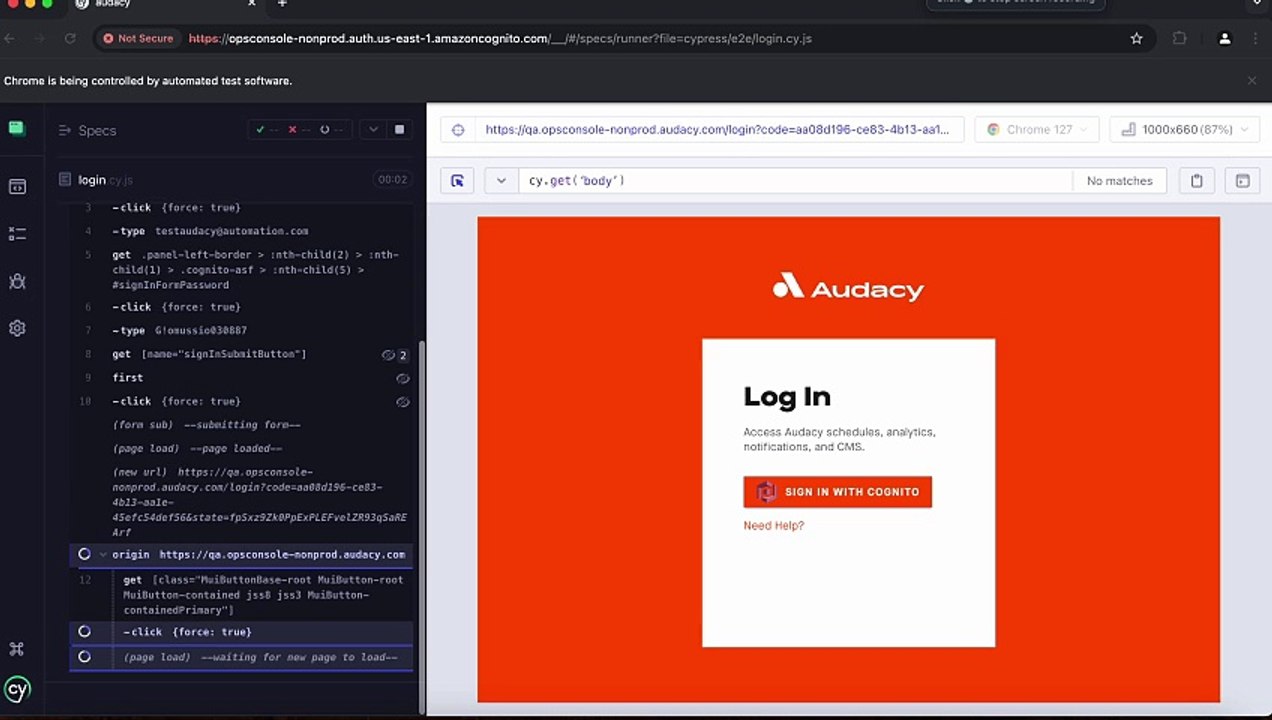Viewport: 1272px width, 720px height.
Task: Print selector to console icon
Action: [1243, 181]
